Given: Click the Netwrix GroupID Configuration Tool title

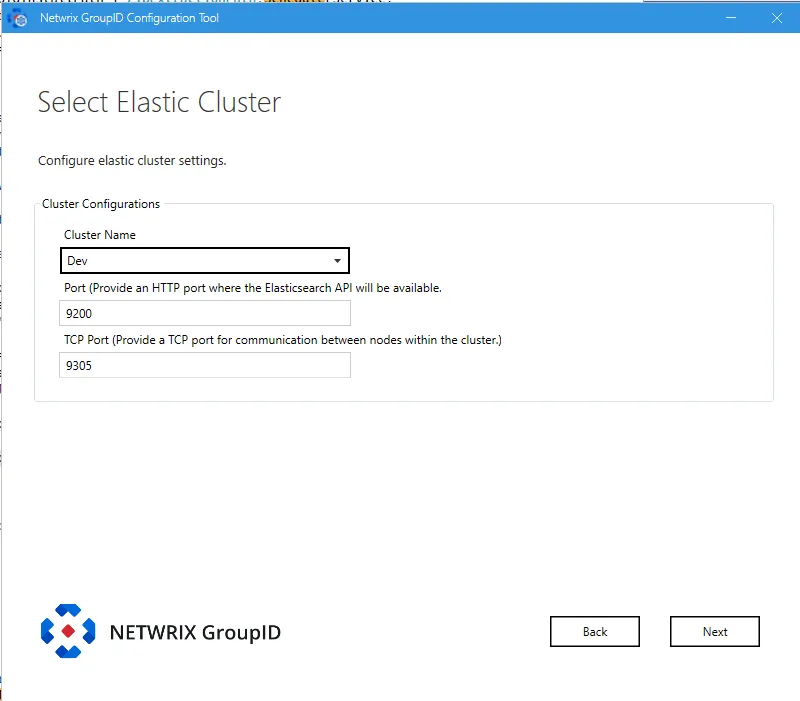Looking at the screenshot, I should click(129, 18).
